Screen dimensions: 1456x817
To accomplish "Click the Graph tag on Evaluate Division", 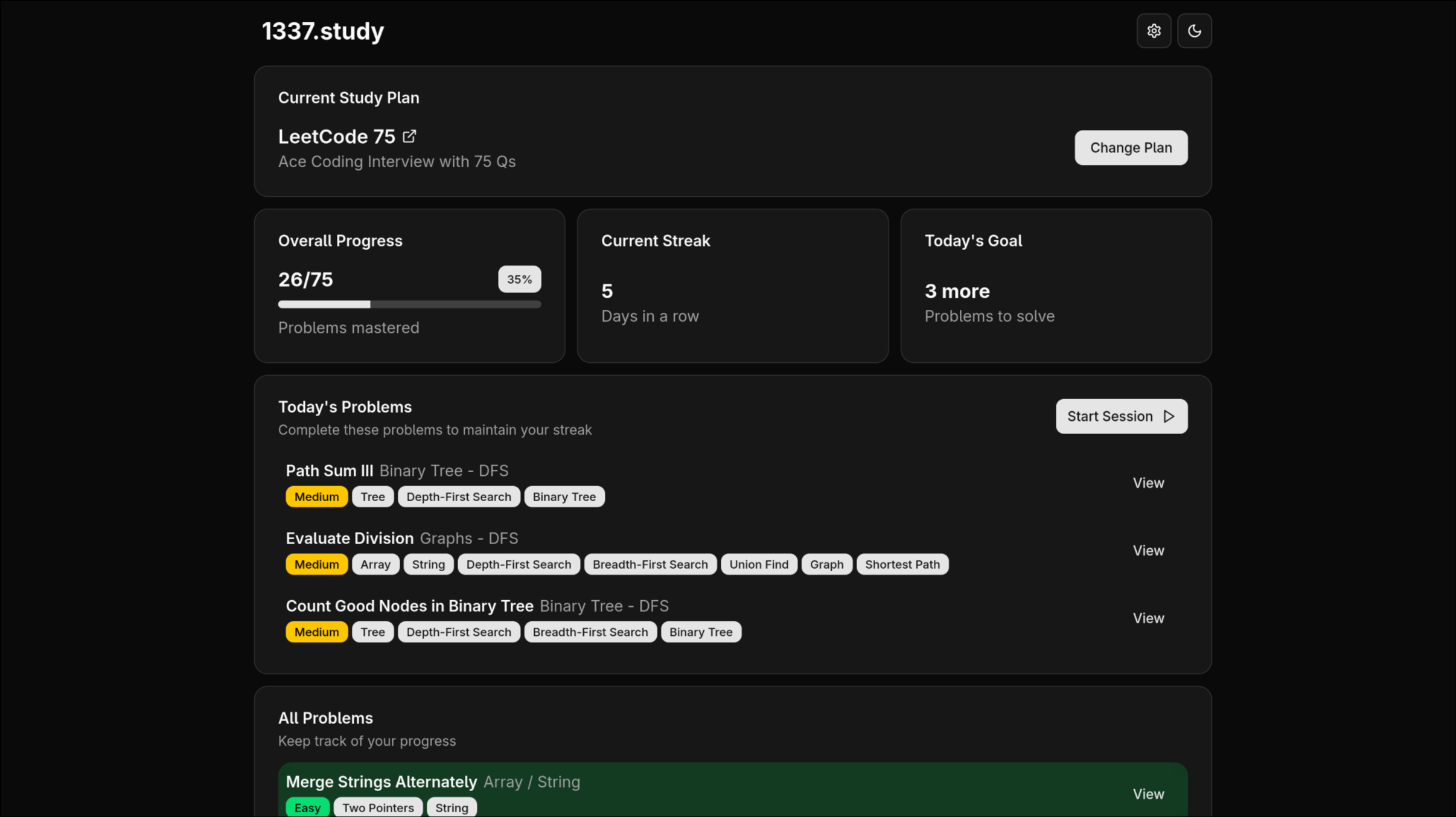I will pyautogui.click(x=826, y=565).
